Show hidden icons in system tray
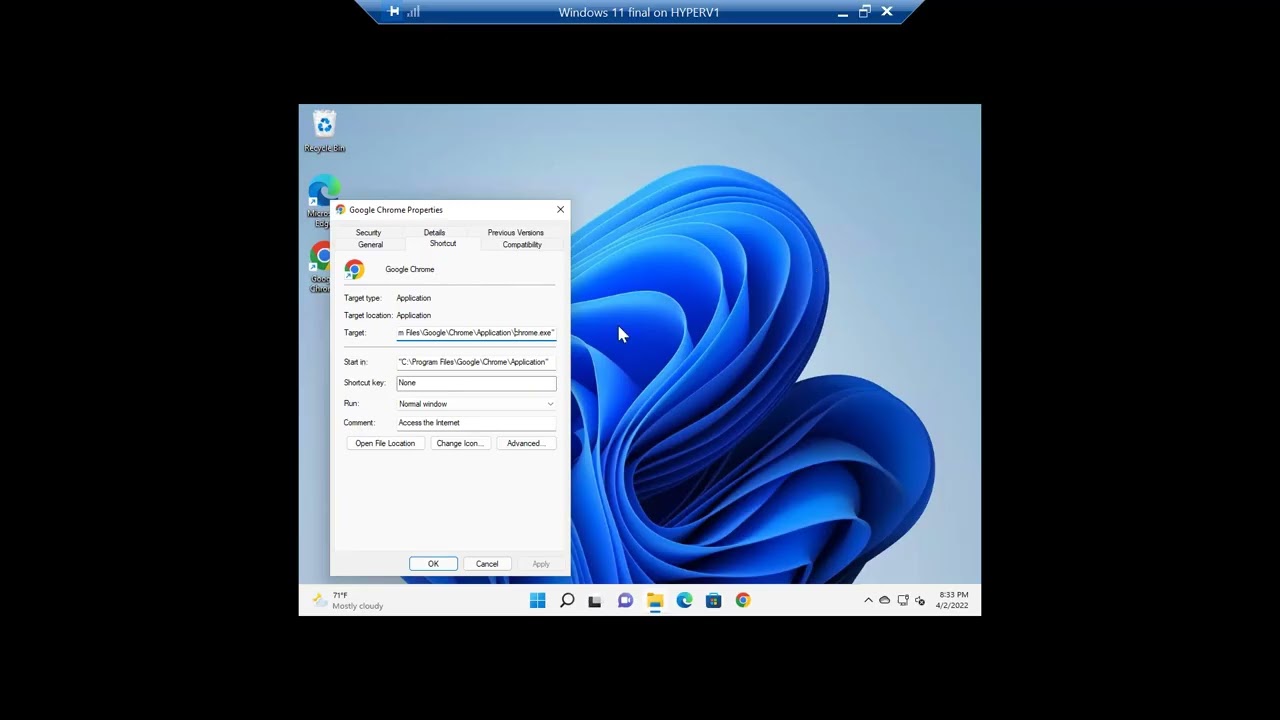1280x720 pixels. (868, 600)
